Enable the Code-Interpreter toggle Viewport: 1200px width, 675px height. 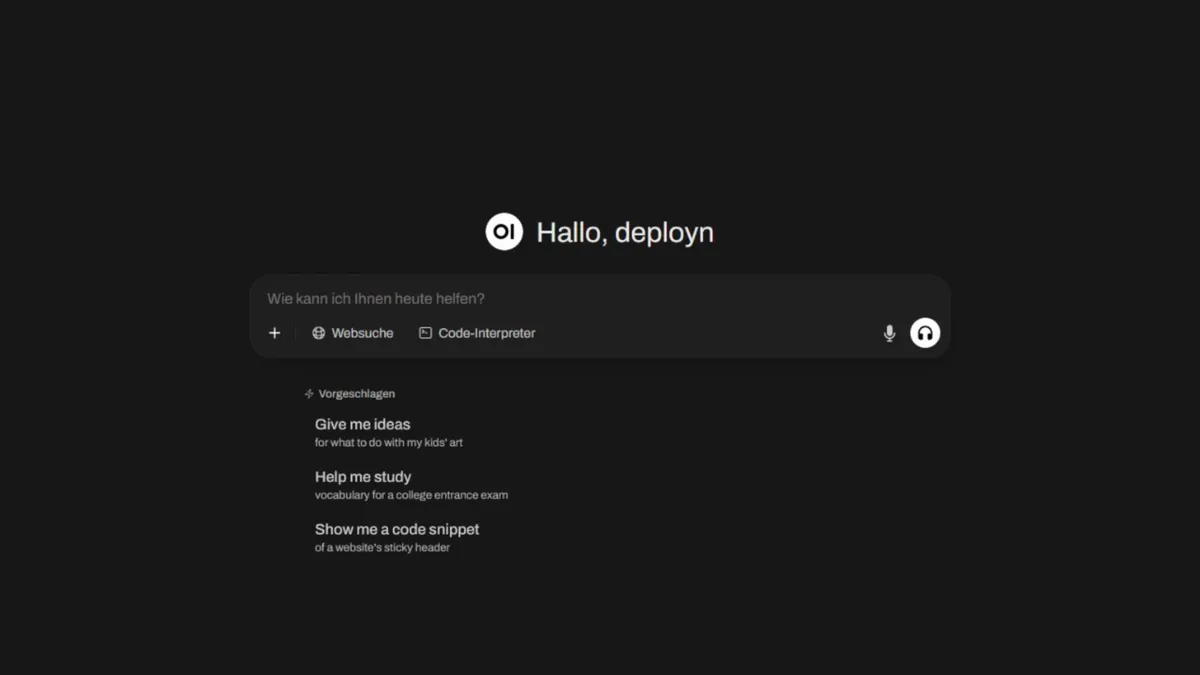coord(477,333)
